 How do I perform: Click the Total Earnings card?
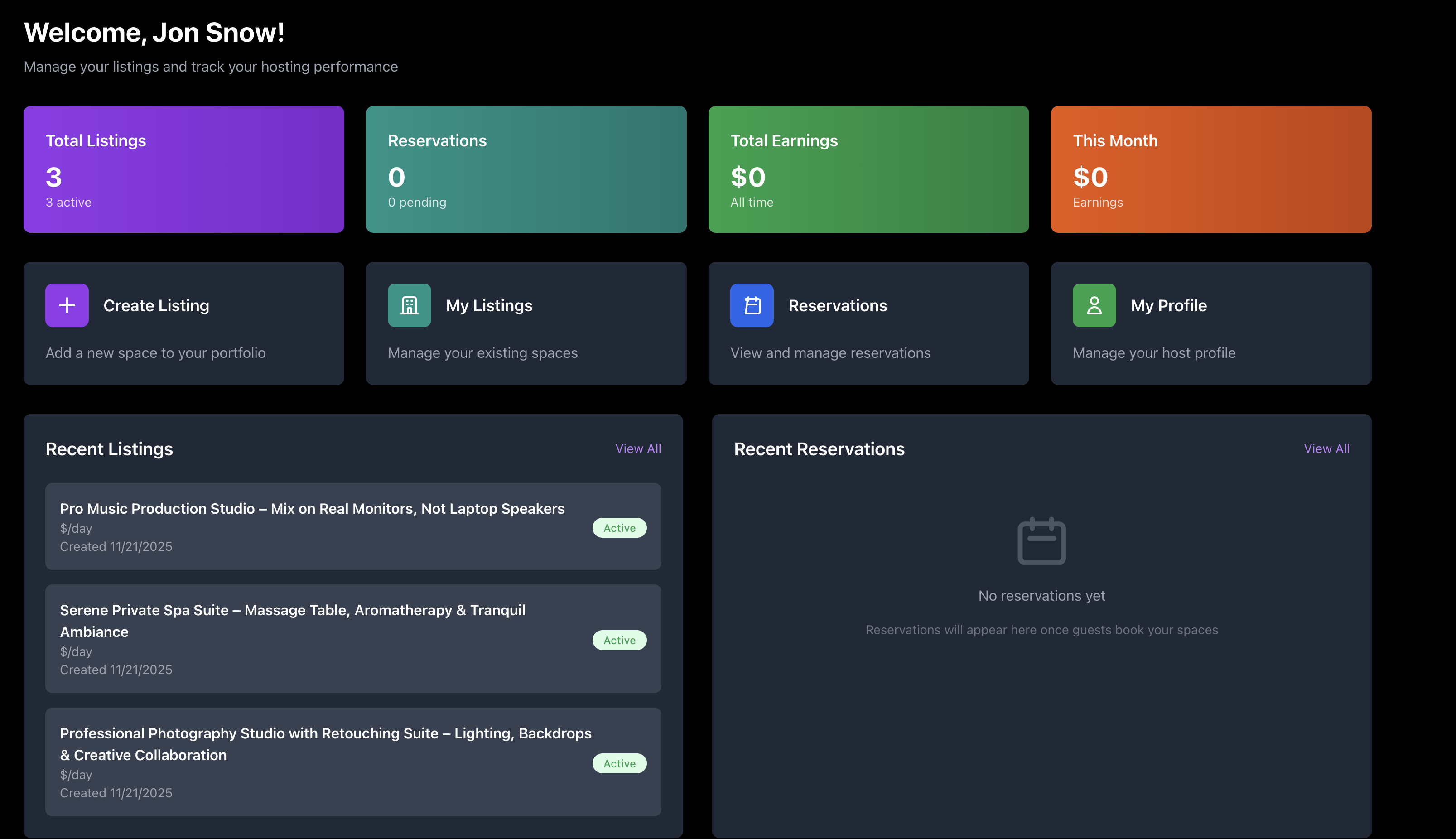(868, 169)
